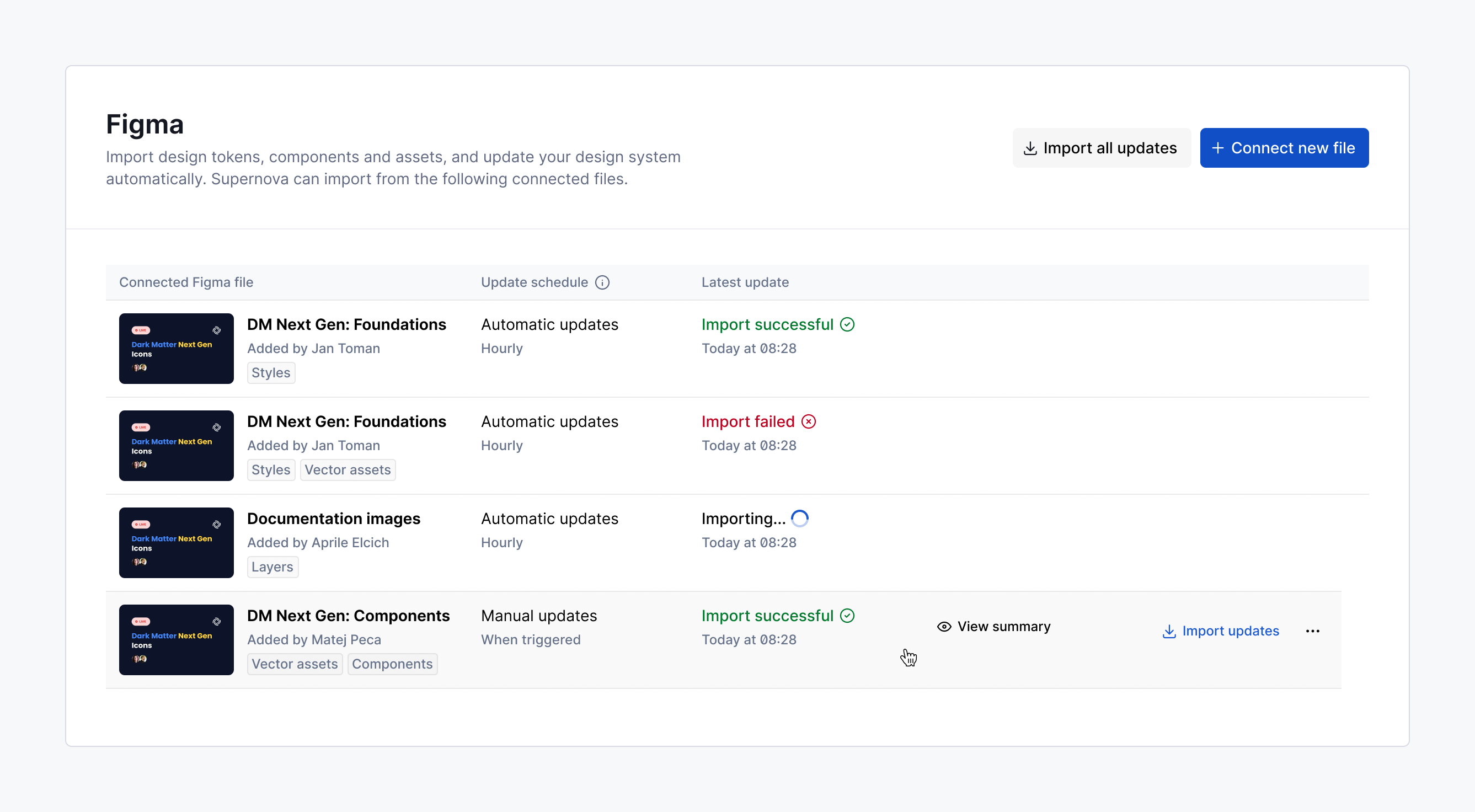Click the Import all updates button
This screenshot has width=1475, height=812.
pos(1101,148)
